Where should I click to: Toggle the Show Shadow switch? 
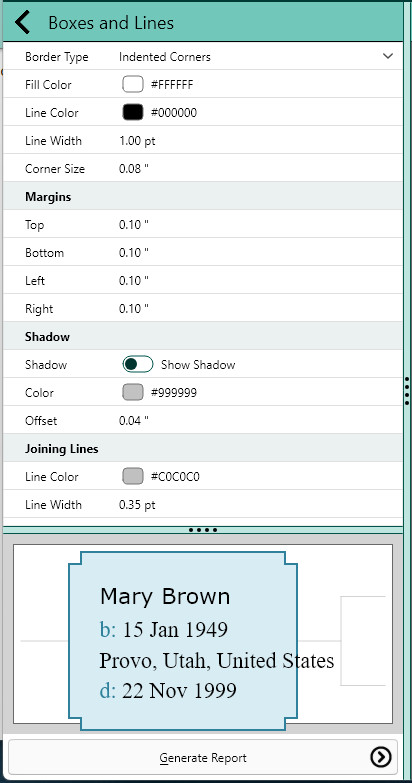point(137,365)
